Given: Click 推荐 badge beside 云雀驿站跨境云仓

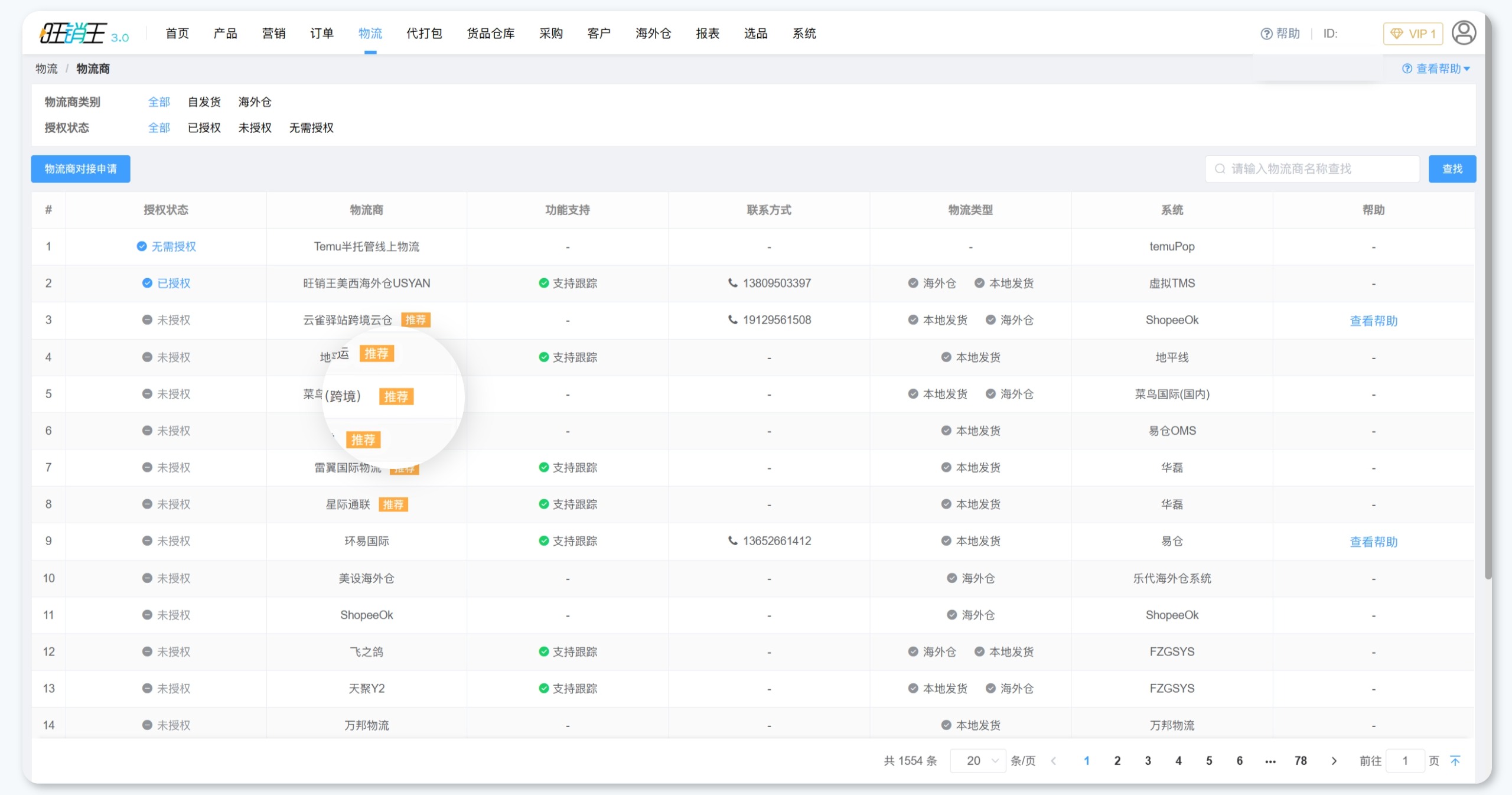Looking at the screenshot, I should pyautogui.click(x=416, y=320).
